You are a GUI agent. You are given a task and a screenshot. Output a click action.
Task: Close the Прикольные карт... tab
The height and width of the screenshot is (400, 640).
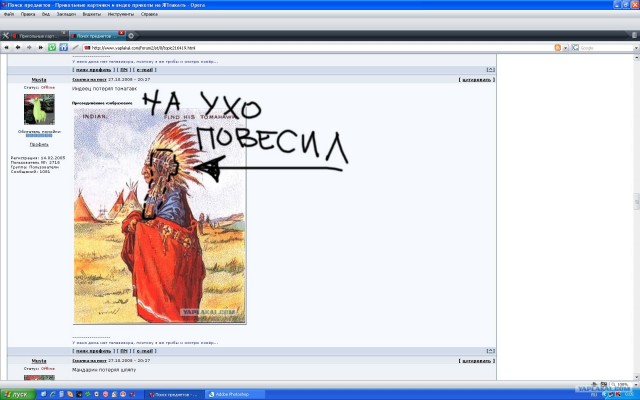coord(64,33)
